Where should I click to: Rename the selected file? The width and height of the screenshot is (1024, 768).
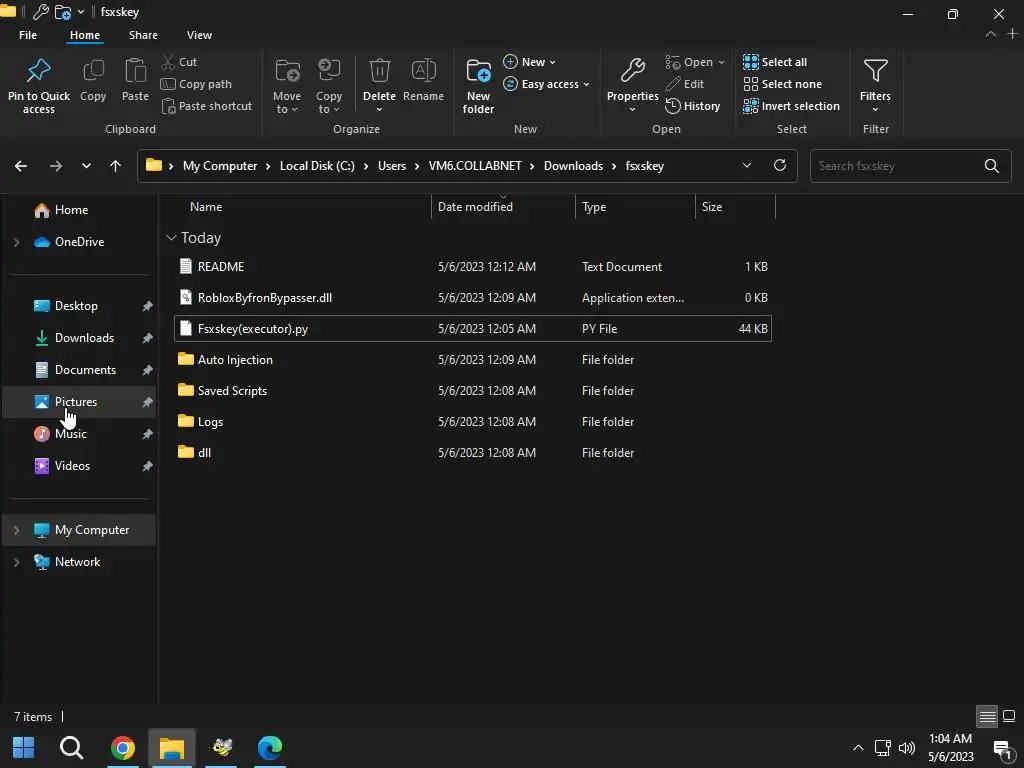(423, 81)
